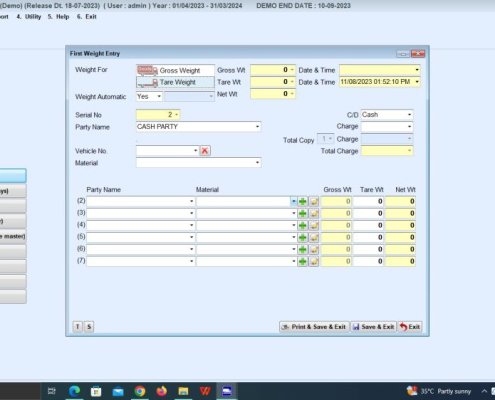Click the green plus icon in row (2)

tap(302, 201)
